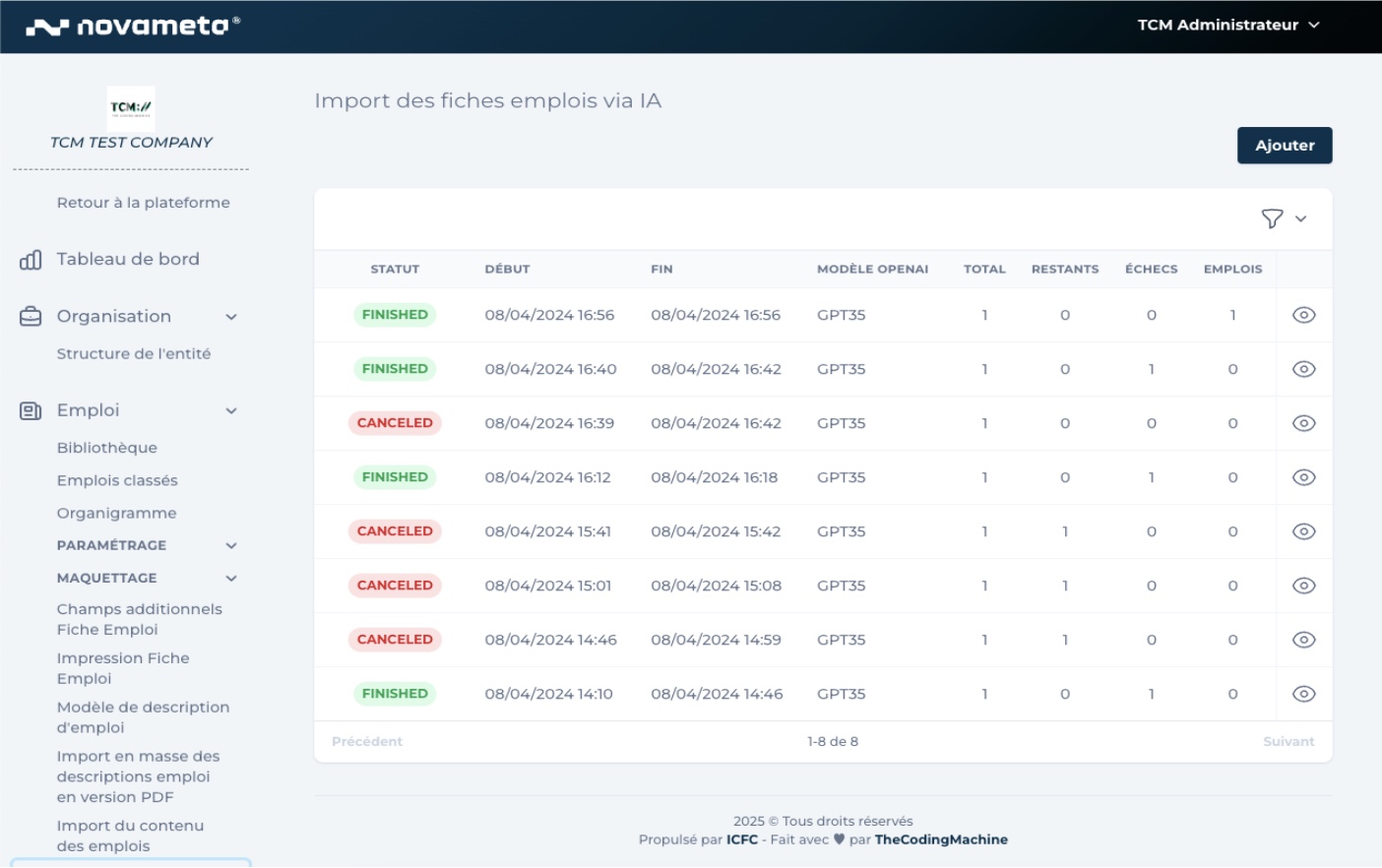Collapse the Emploi section chevron
This screenshot has width=1382, height=868.
point(231,411)
